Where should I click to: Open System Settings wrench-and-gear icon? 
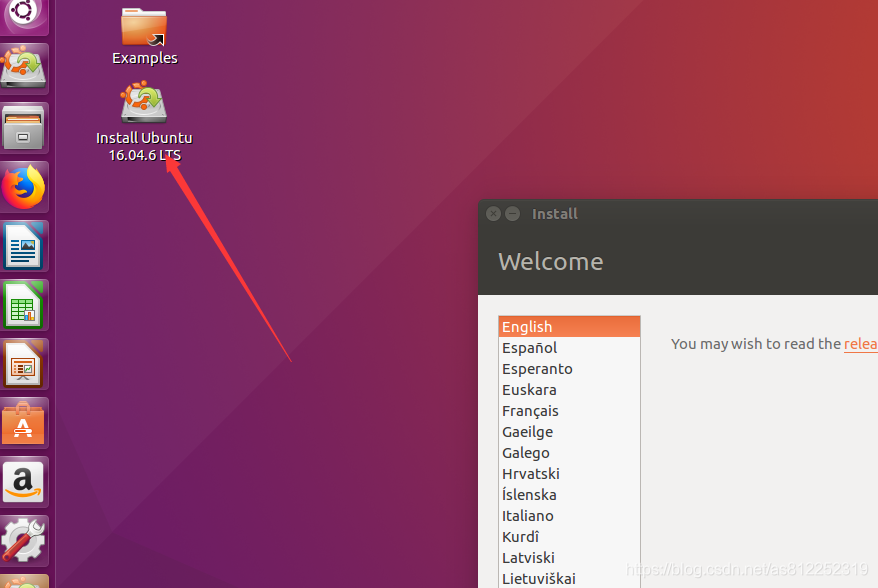(24, 541)
